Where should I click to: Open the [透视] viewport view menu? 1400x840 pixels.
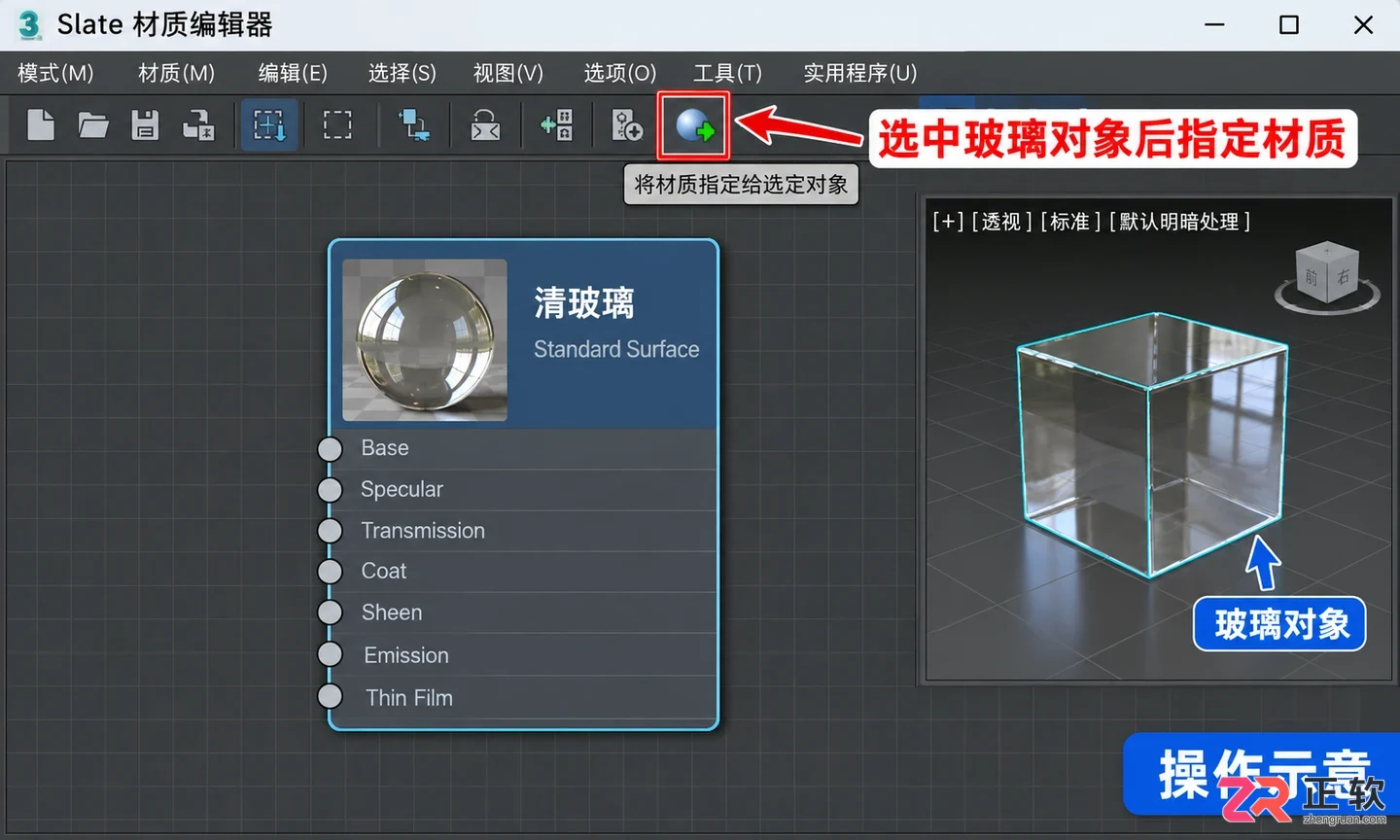(1001, 222)
